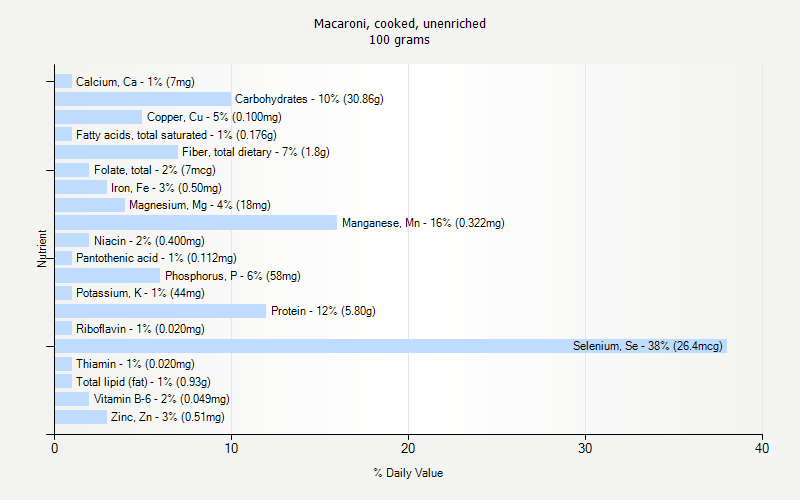Select the Potassium, K - 1% (44mg) label
This screenshot has height=500, width=800.
click(x=140, y=293)
